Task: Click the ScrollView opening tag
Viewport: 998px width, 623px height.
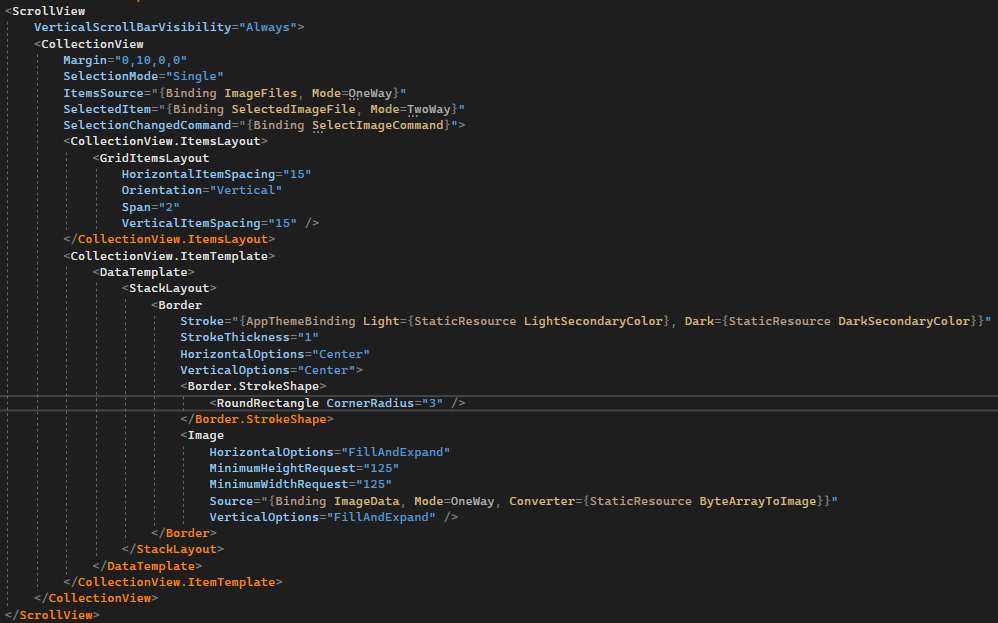Action: 43,10
